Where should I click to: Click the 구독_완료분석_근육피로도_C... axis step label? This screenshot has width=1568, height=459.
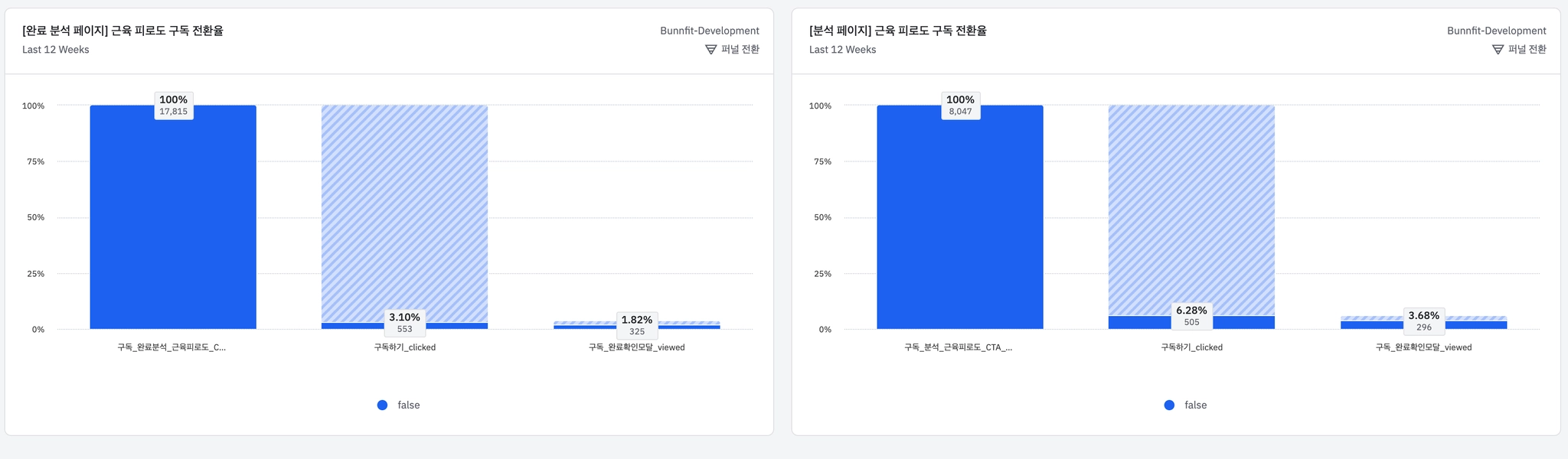[171, 347]
